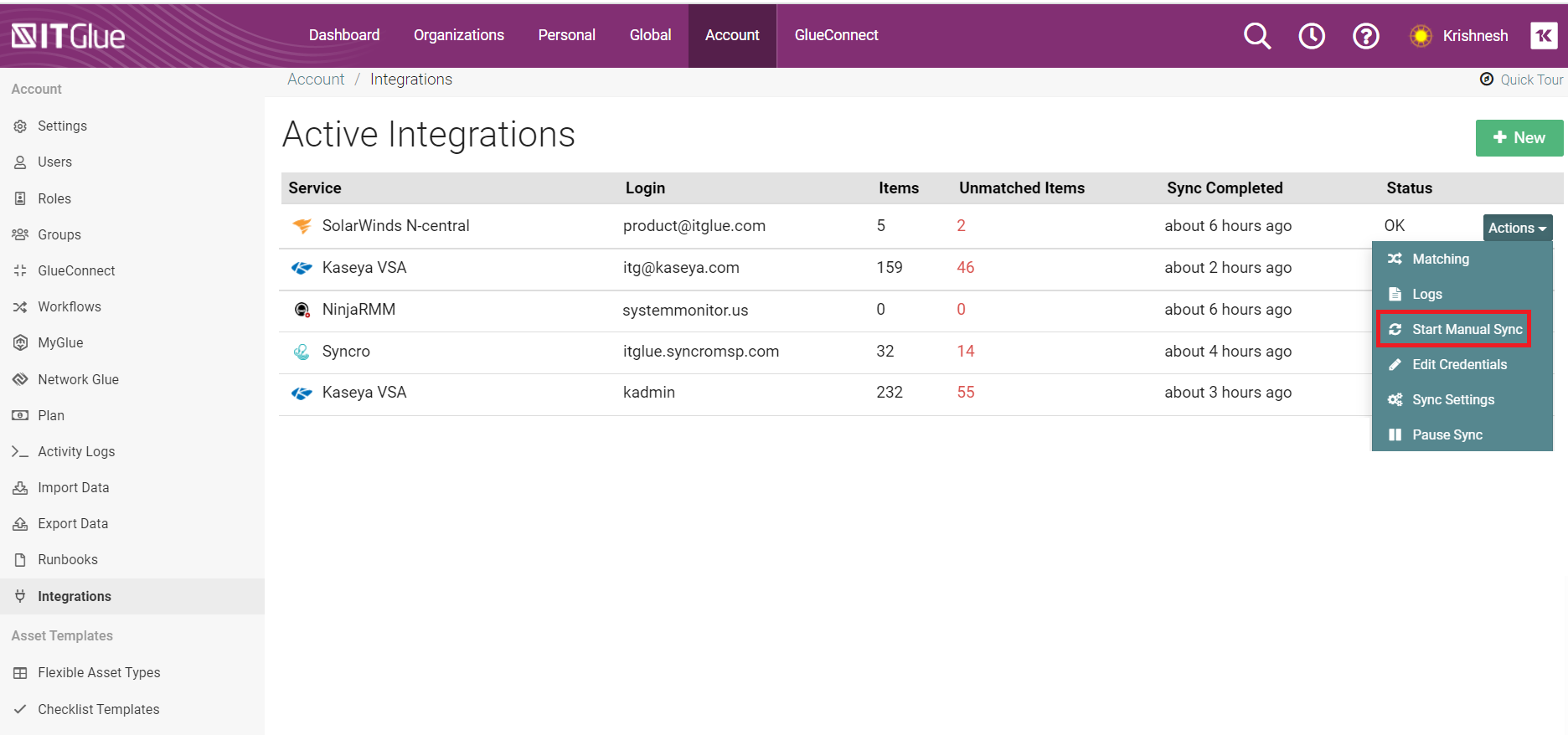Click the Roles badge icon in sidebar
This screenshot has width=1568, height=735.
(x=20, y=198)
